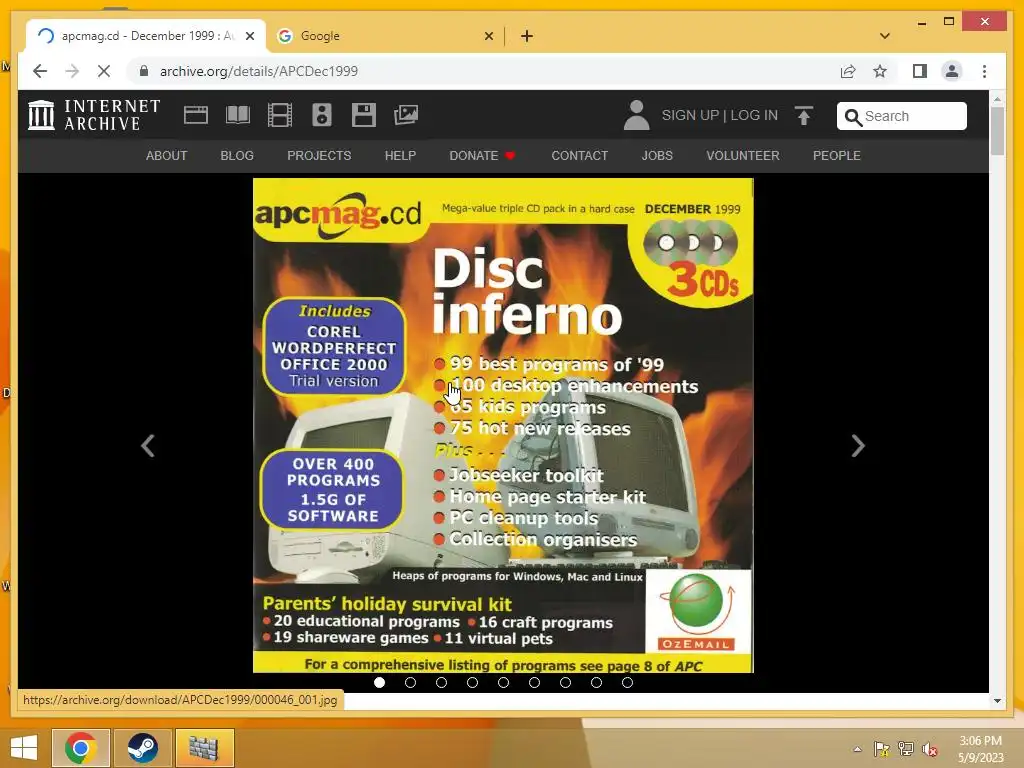Click the lock icon in the address bar
This screenshot has width=1024, height=768.
pos(144,71)
